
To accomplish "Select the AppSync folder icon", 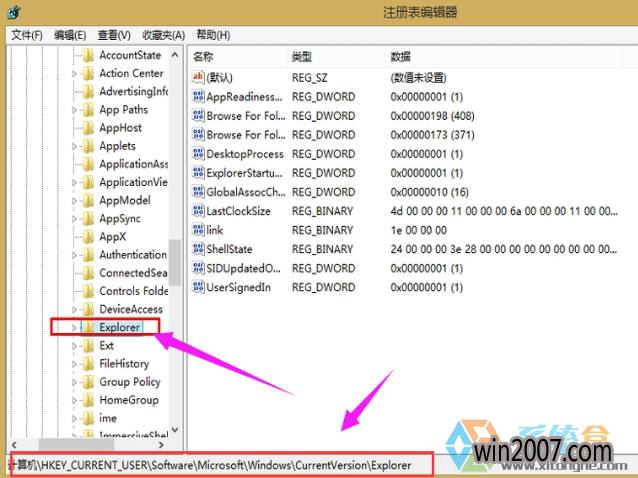I will (88, 218).
